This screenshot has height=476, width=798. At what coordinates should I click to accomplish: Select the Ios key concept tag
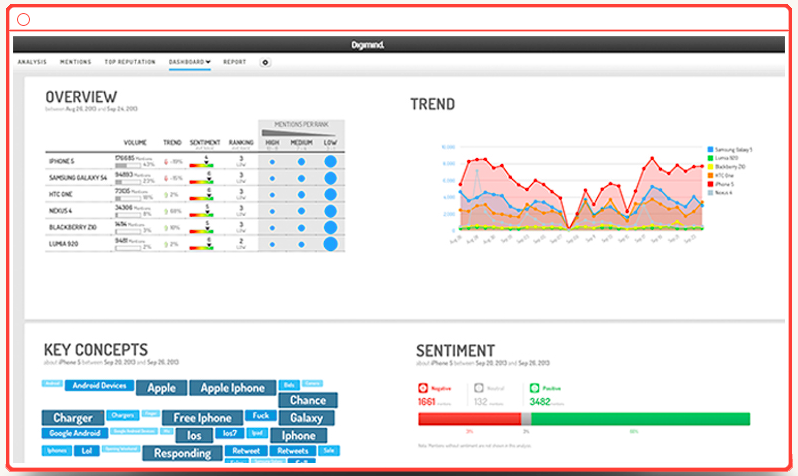point(194,435)
